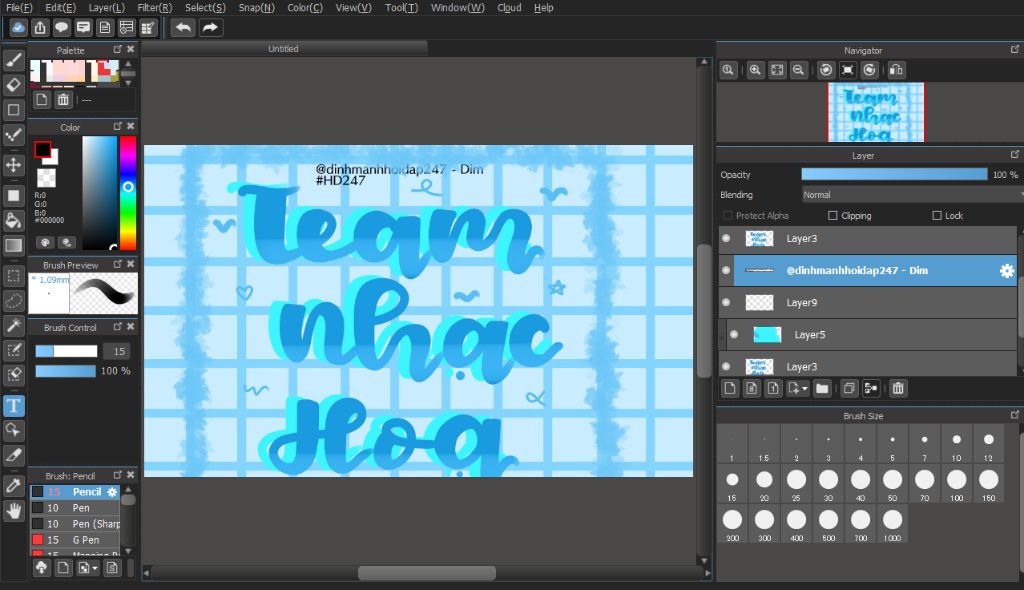1024x590 pixels.
Task: Add a new 1-bit layer
Action: coord(773,388)
